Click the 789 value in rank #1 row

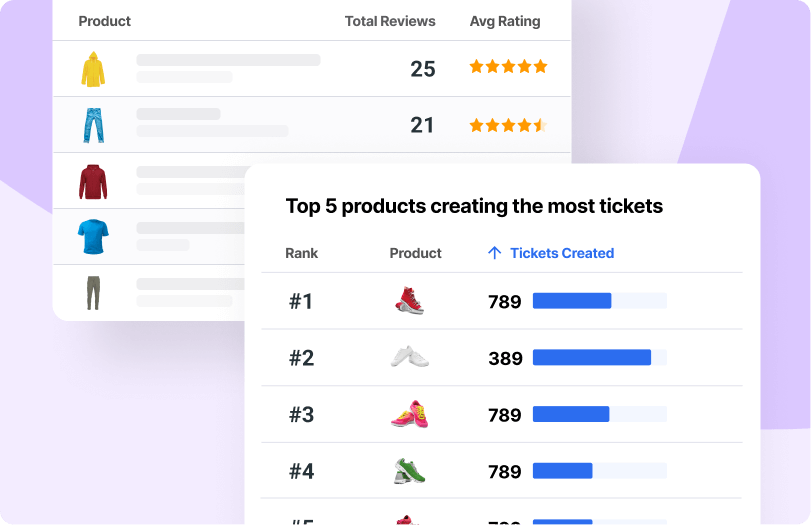505,302
